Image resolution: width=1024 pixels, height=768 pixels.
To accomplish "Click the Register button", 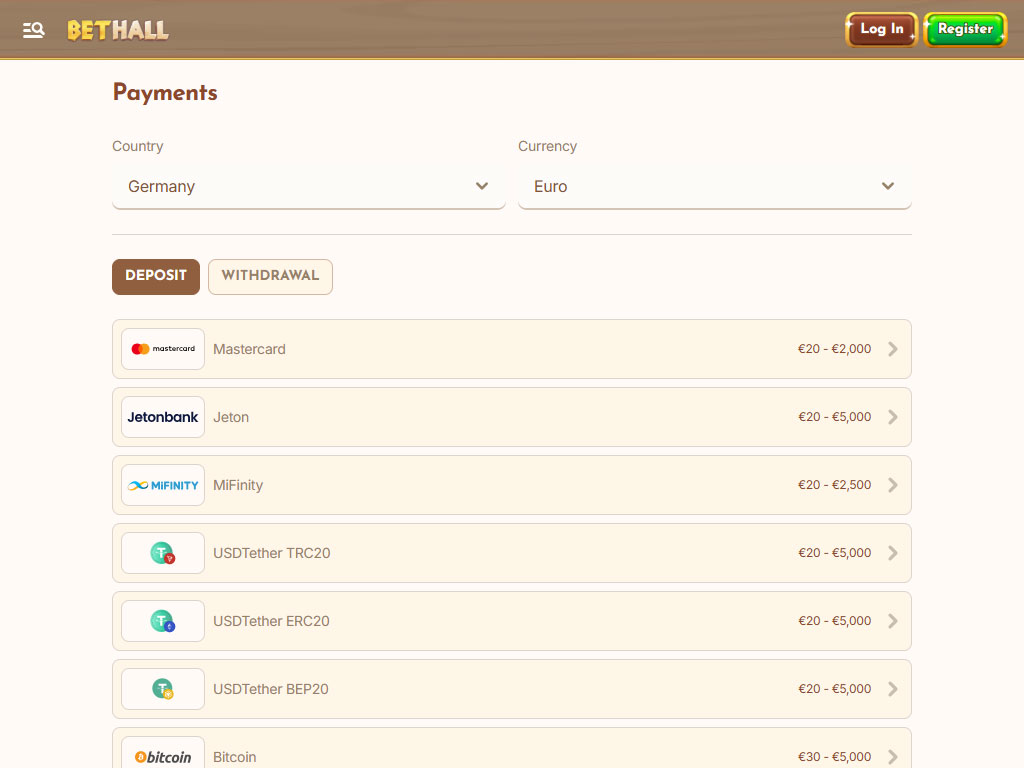I will tap(965, 29).
